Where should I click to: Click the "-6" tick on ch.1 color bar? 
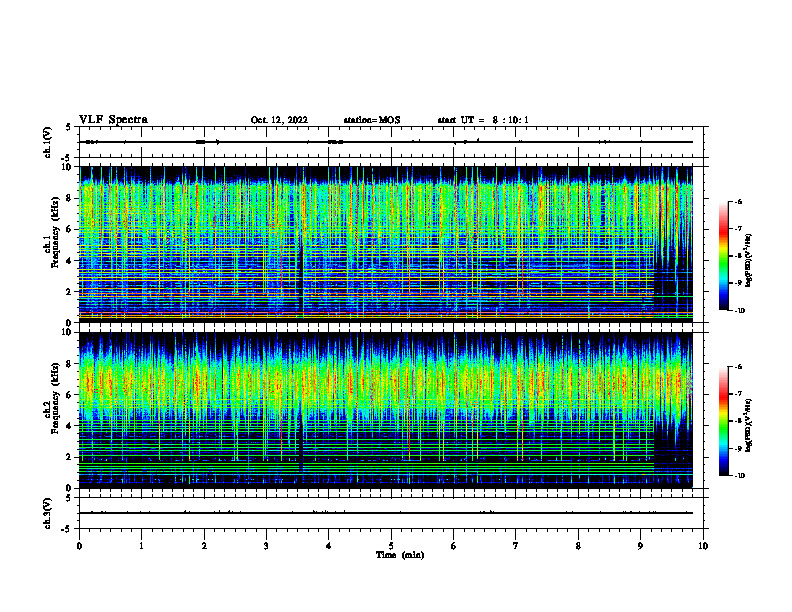[738, 202]
